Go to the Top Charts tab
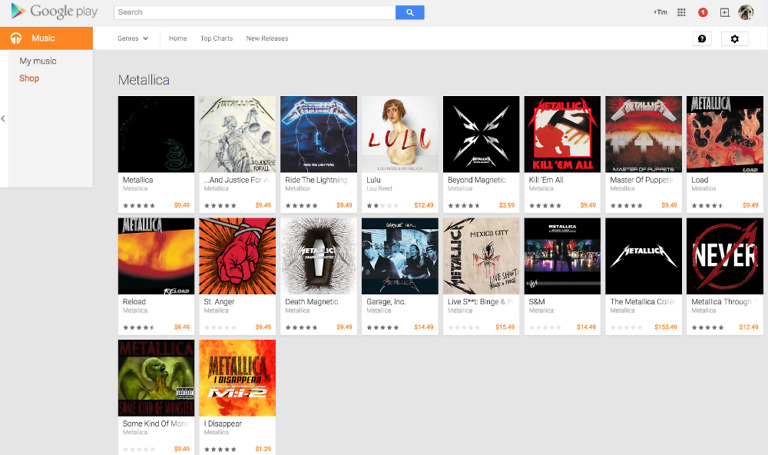 pyautogui.click(x=216, y=38)
